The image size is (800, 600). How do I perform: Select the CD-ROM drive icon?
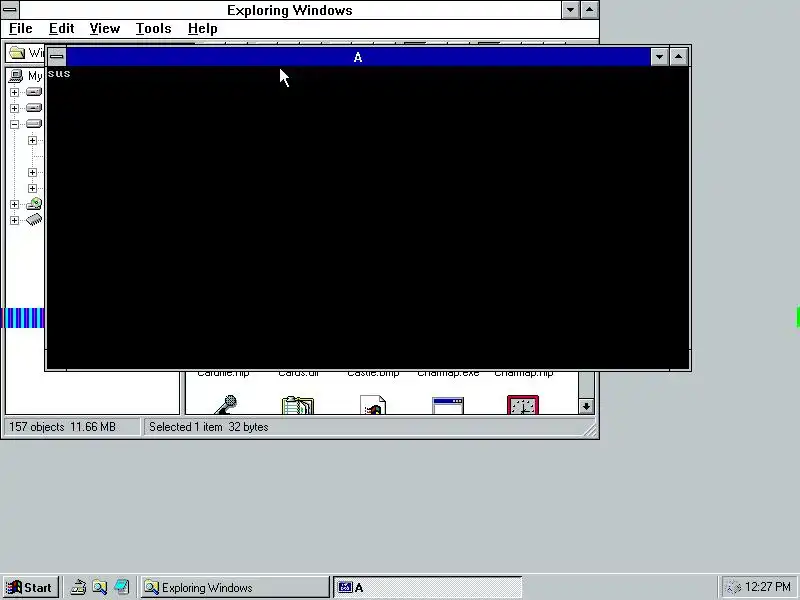tap(34, 204)
